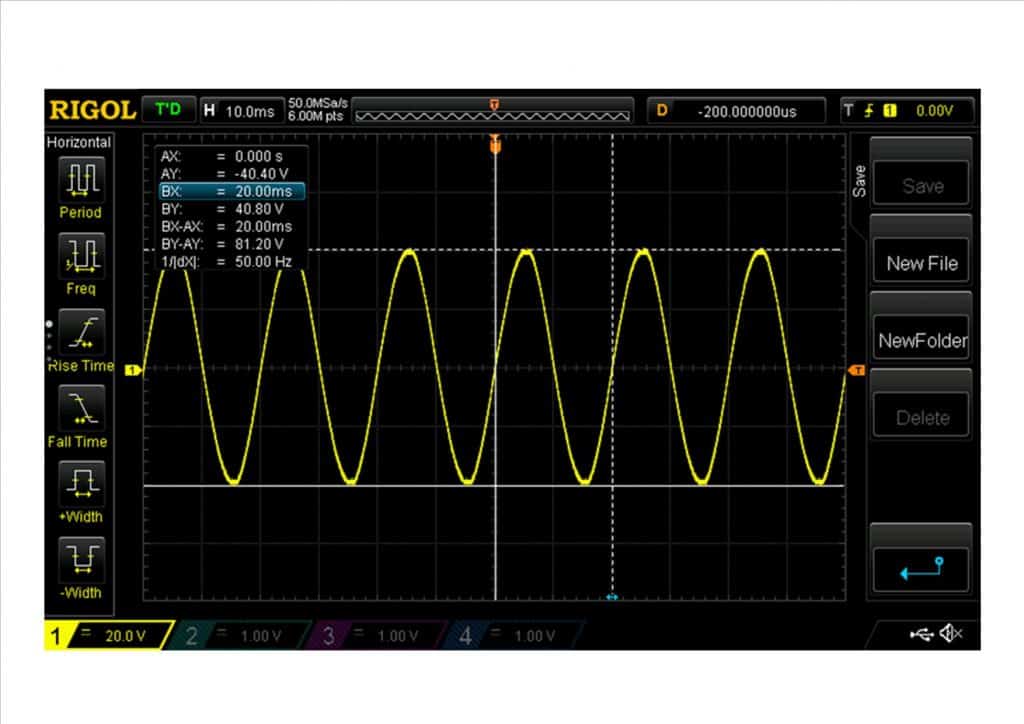The height and width of the screenshot is (724, 1024).
Task: Select the -Width measurement icon
Action: point(80,558)
